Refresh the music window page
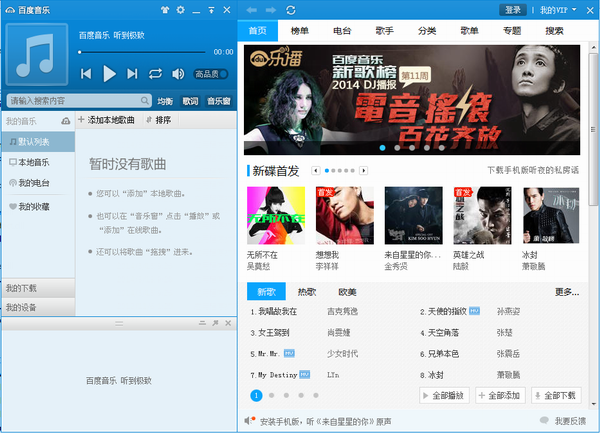600x434 pixels. [291, 10]
